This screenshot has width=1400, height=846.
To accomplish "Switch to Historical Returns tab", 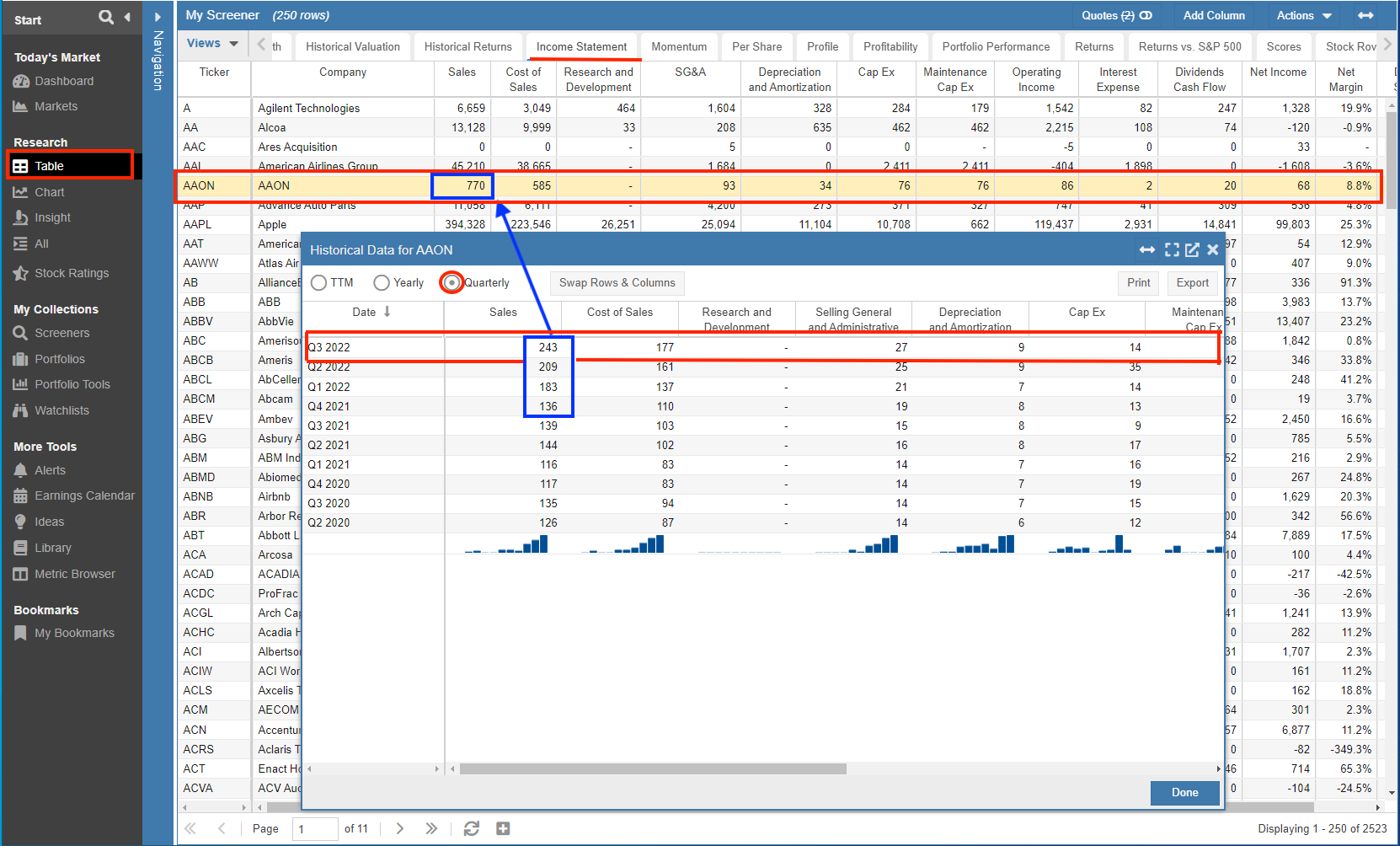I will click(x=468, y=46).
